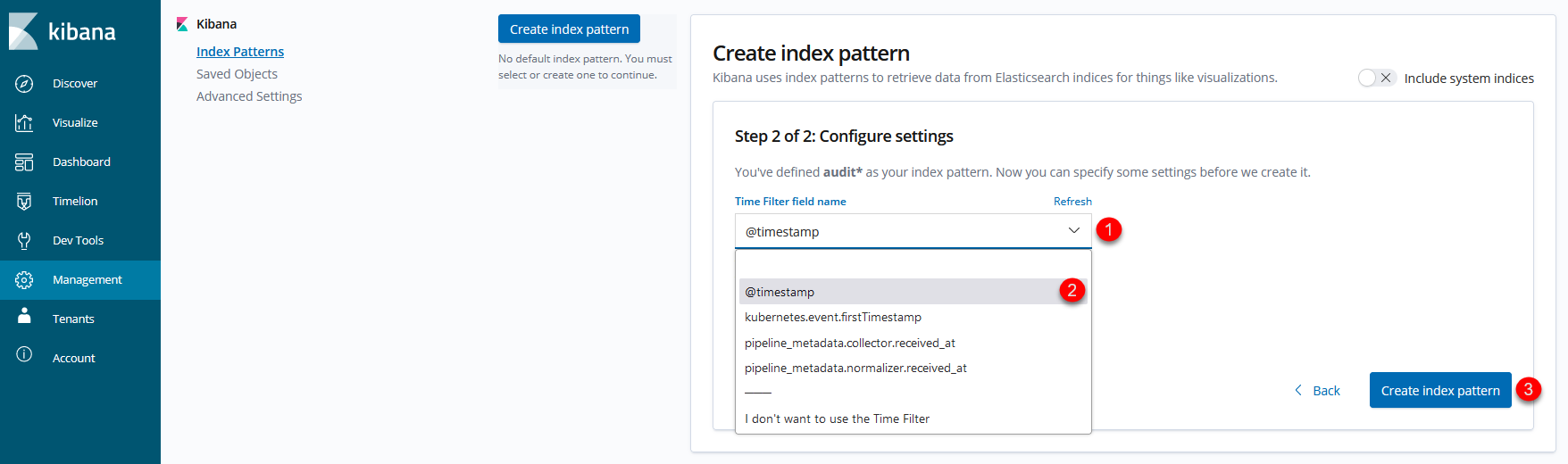1568x464 pixels.
Task: Choose pipeline_metadata.normalizer.received_at option
Action: coord(913,368)
